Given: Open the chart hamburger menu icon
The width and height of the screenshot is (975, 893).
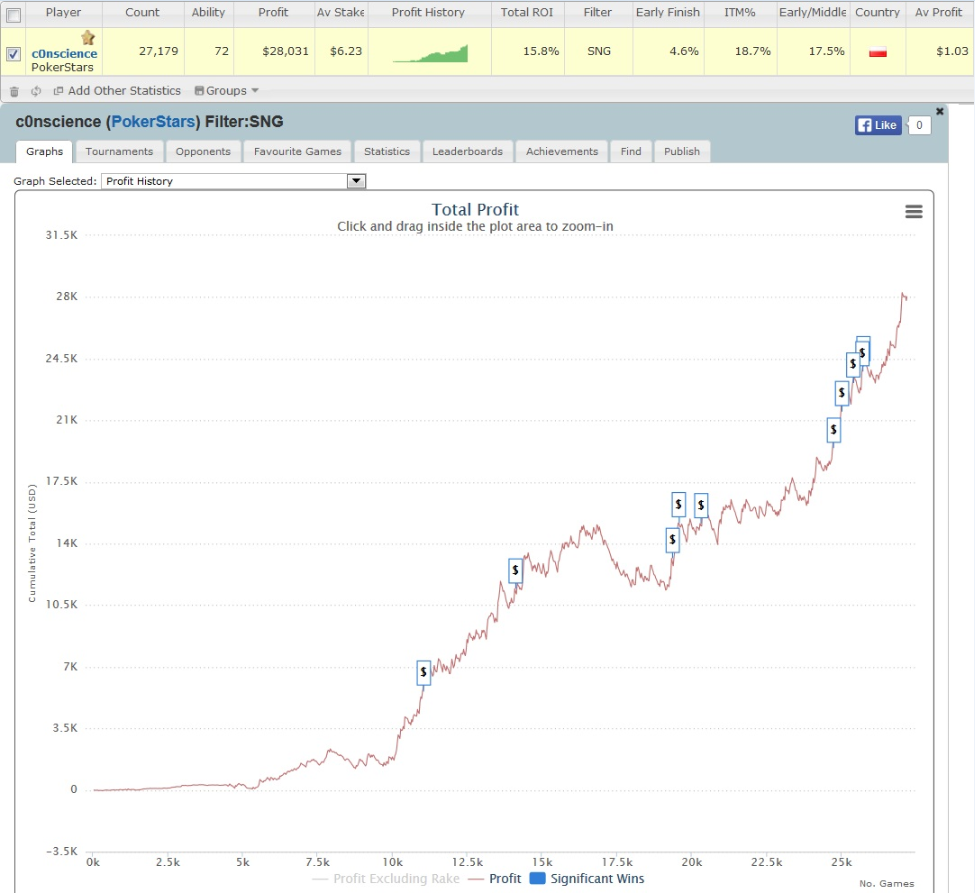Looking at the screenshot, I should point(913,212).
